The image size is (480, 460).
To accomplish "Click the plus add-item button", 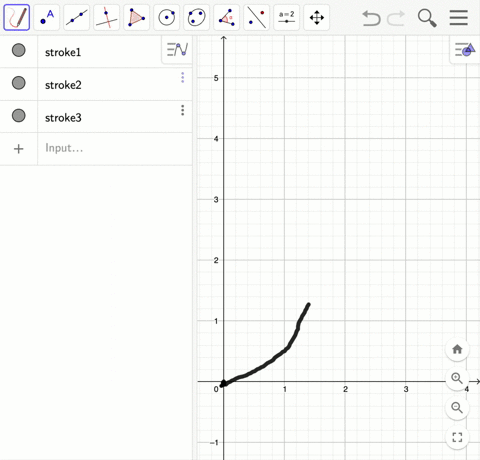I will pos(19,149).
